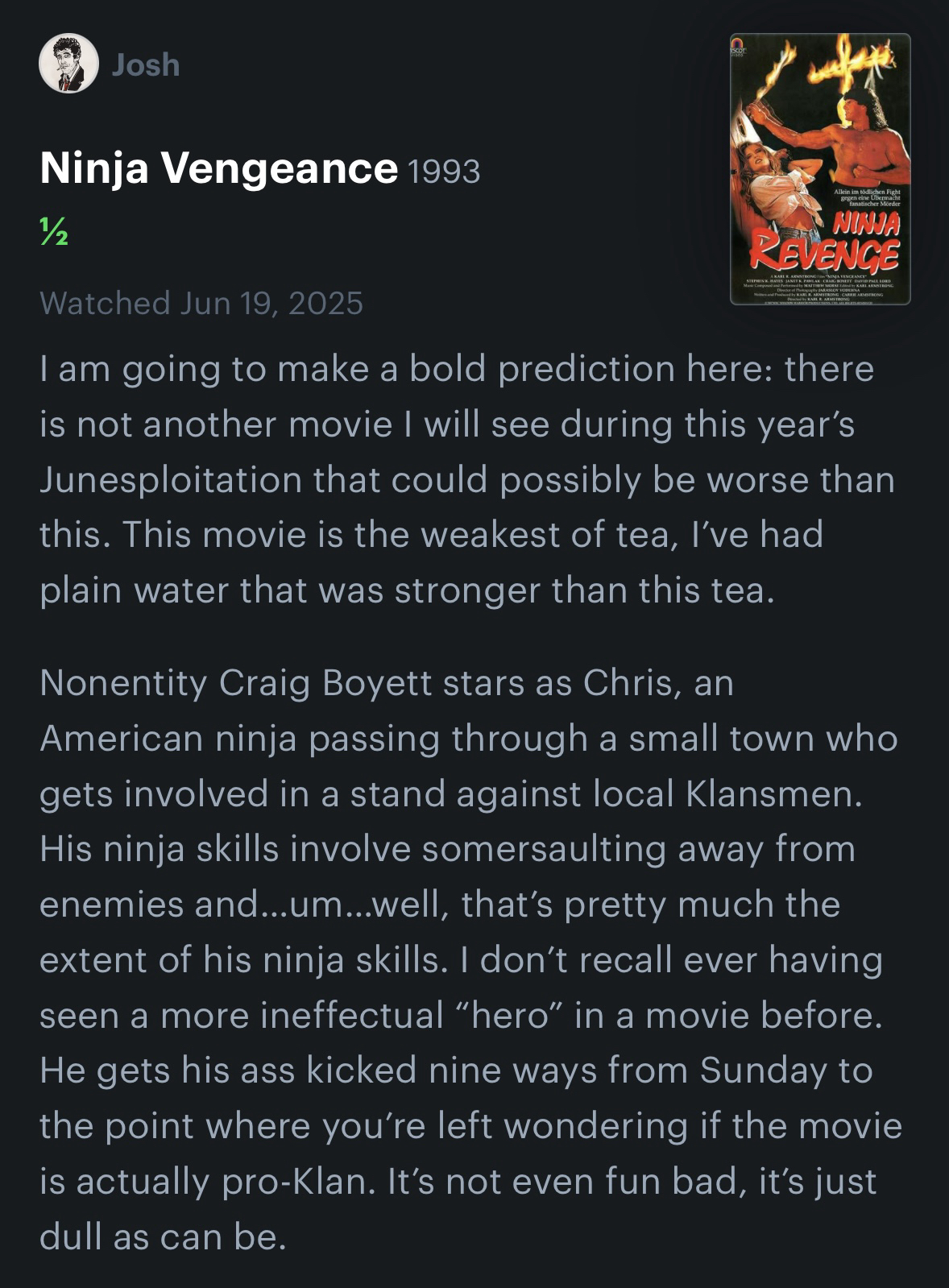Click the green half-star rating

(x=54, y=233)
